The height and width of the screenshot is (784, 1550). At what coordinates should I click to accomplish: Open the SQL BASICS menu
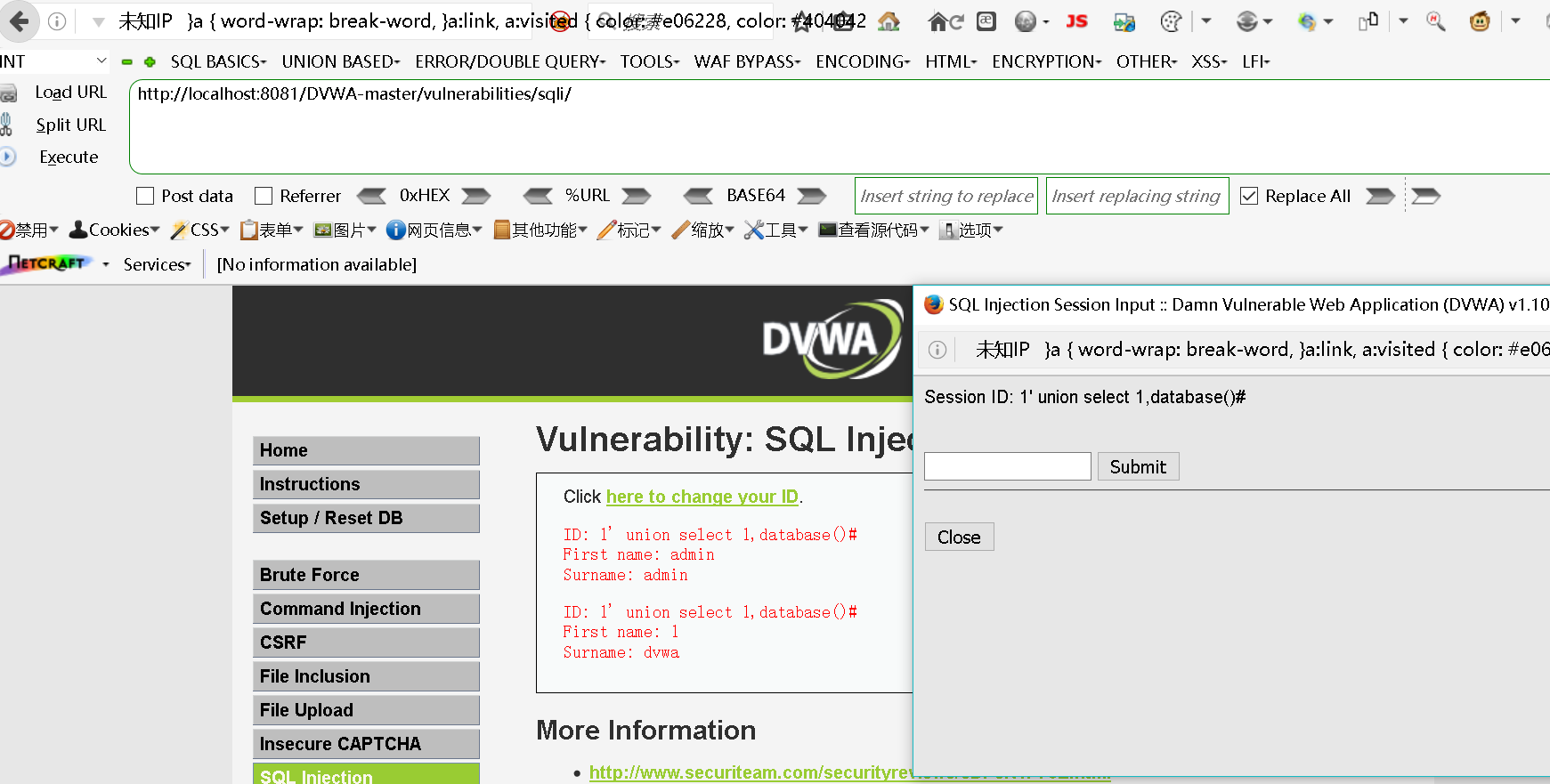218,61
